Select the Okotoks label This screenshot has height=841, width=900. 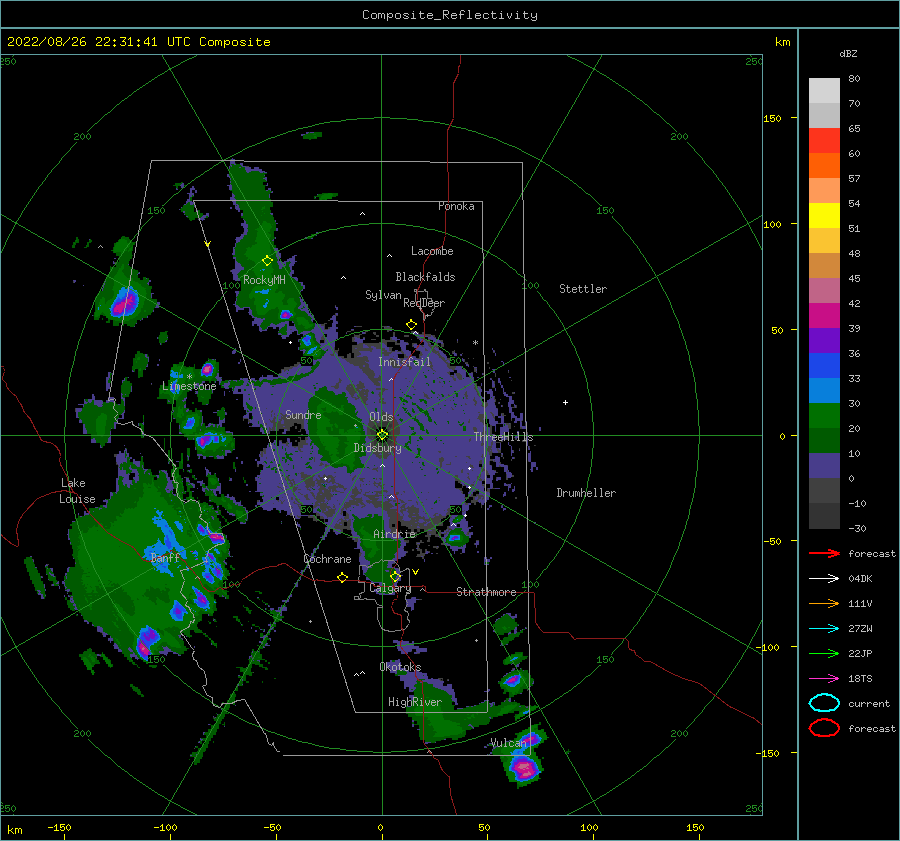[400, 667]
